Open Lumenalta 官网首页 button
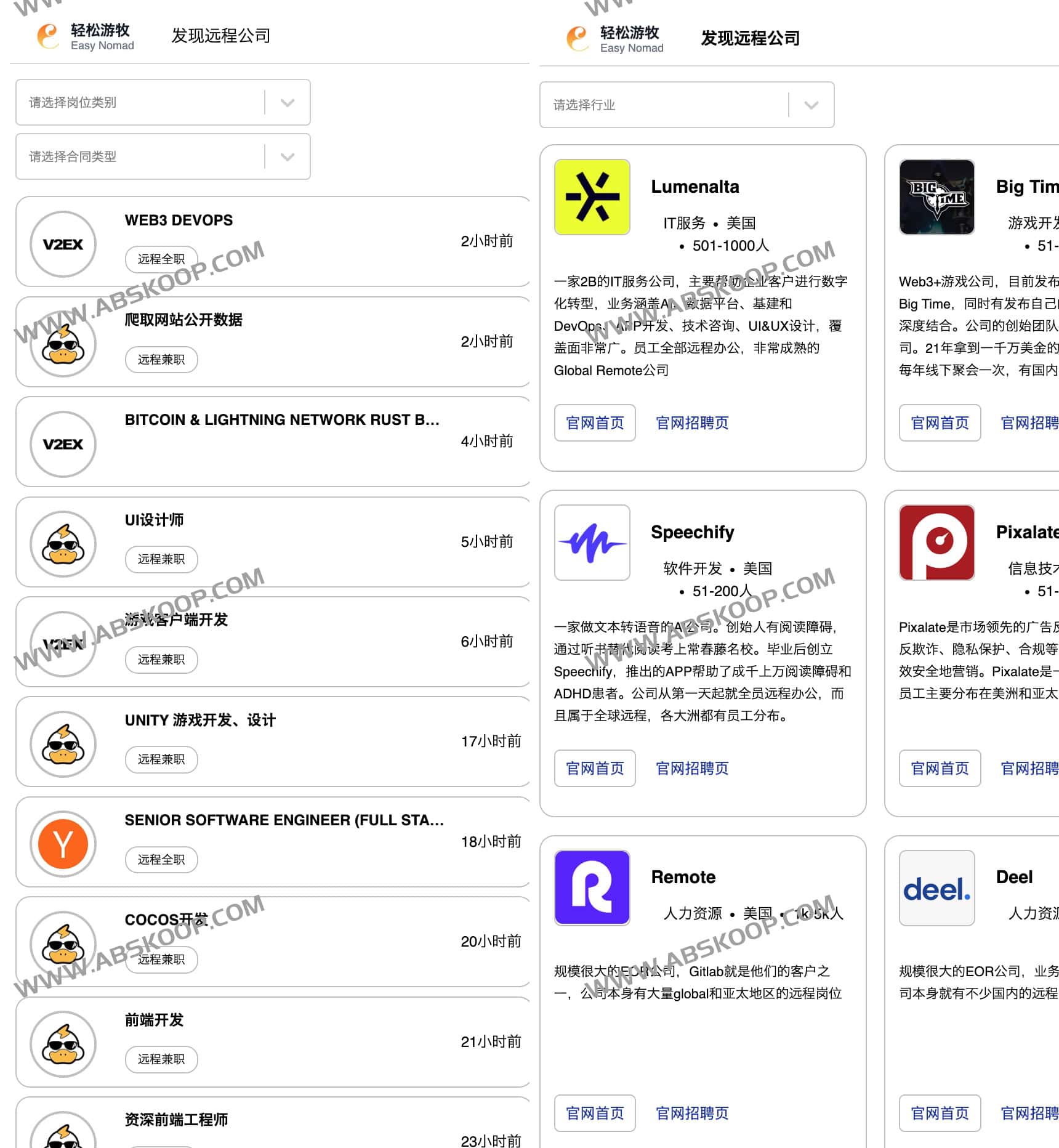Image resolution: width=1059 pixels, height=1148 pixels. pos(595,423)
